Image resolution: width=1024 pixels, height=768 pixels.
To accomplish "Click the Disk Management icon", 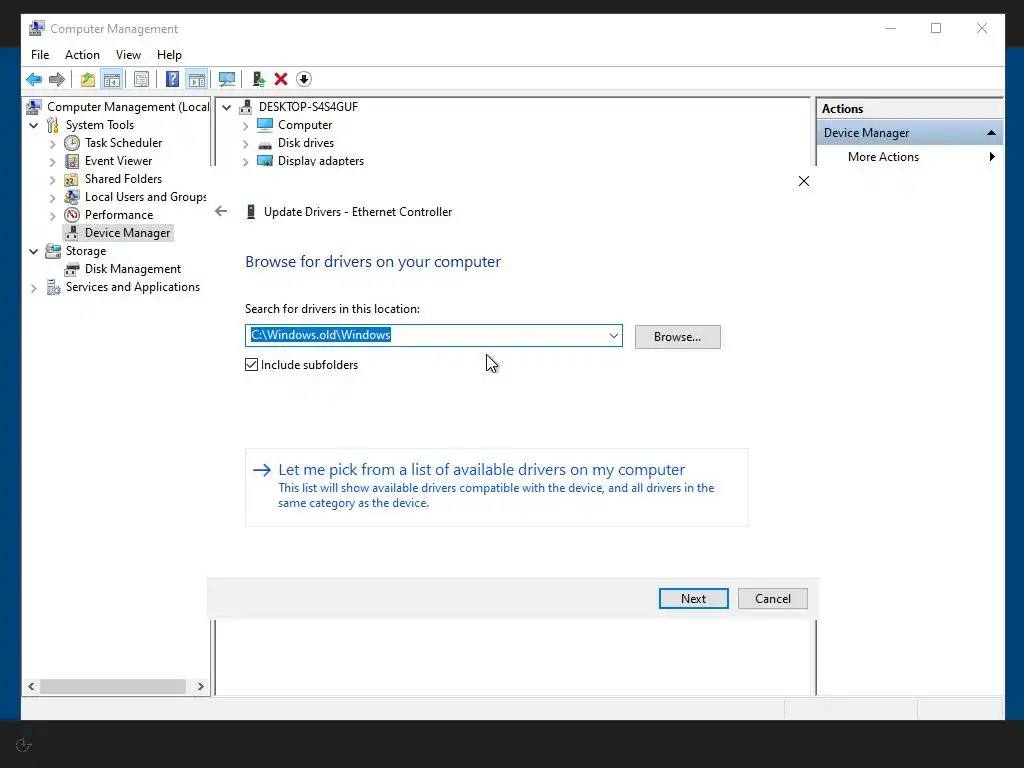I will click(x=72, y=269).
